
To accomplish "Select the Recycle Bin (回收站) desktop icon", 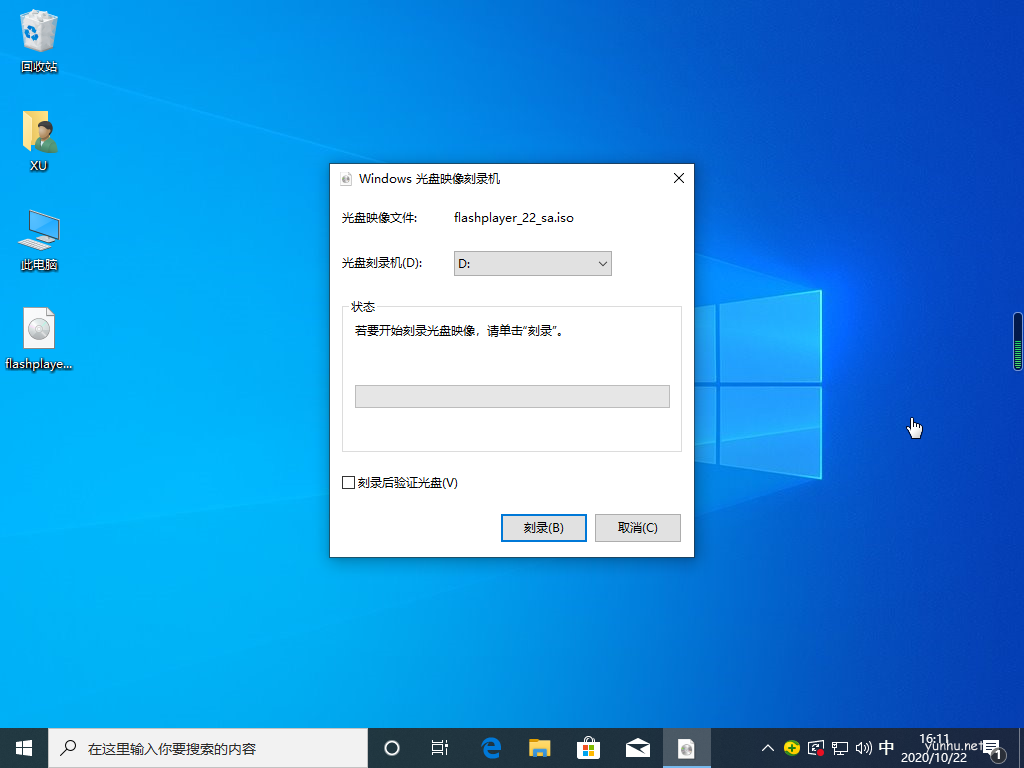I will coord(39,41).
